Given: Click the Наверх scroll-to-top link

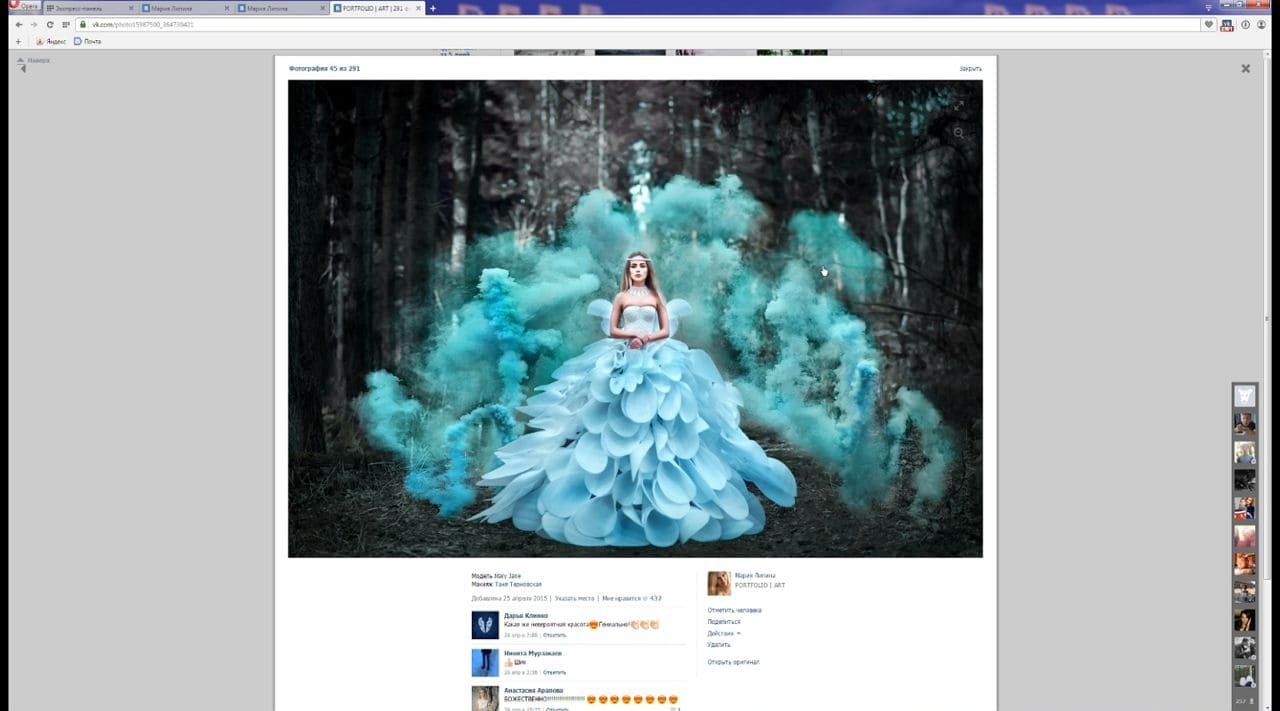Looking at the screenshot, I should 33,61.
